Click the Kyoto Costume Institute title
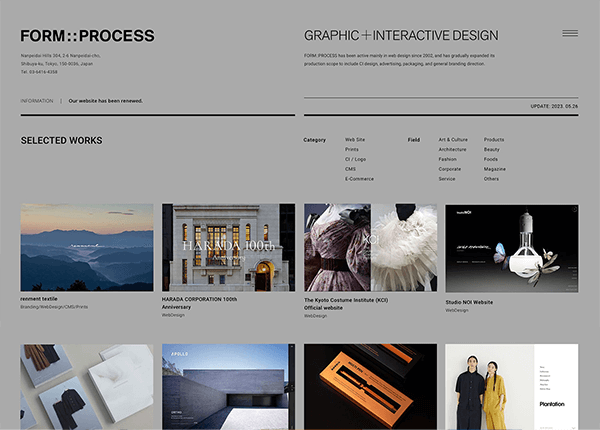This screenshot has width=600, height=430. tap(346, 304)
